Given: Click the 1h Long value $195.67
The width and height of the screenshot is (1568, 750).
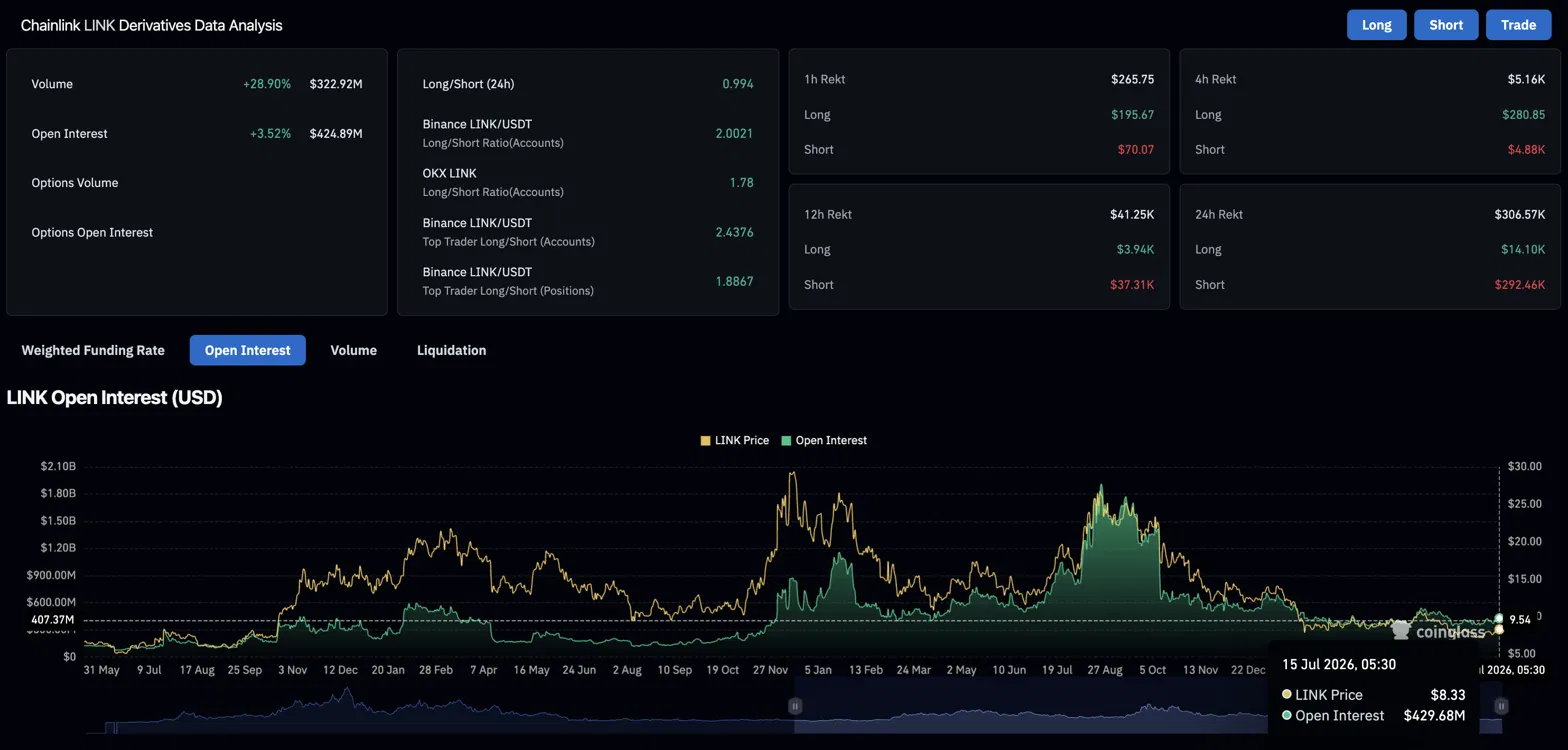Looking at the screenshot, I should coord(1132,114).
